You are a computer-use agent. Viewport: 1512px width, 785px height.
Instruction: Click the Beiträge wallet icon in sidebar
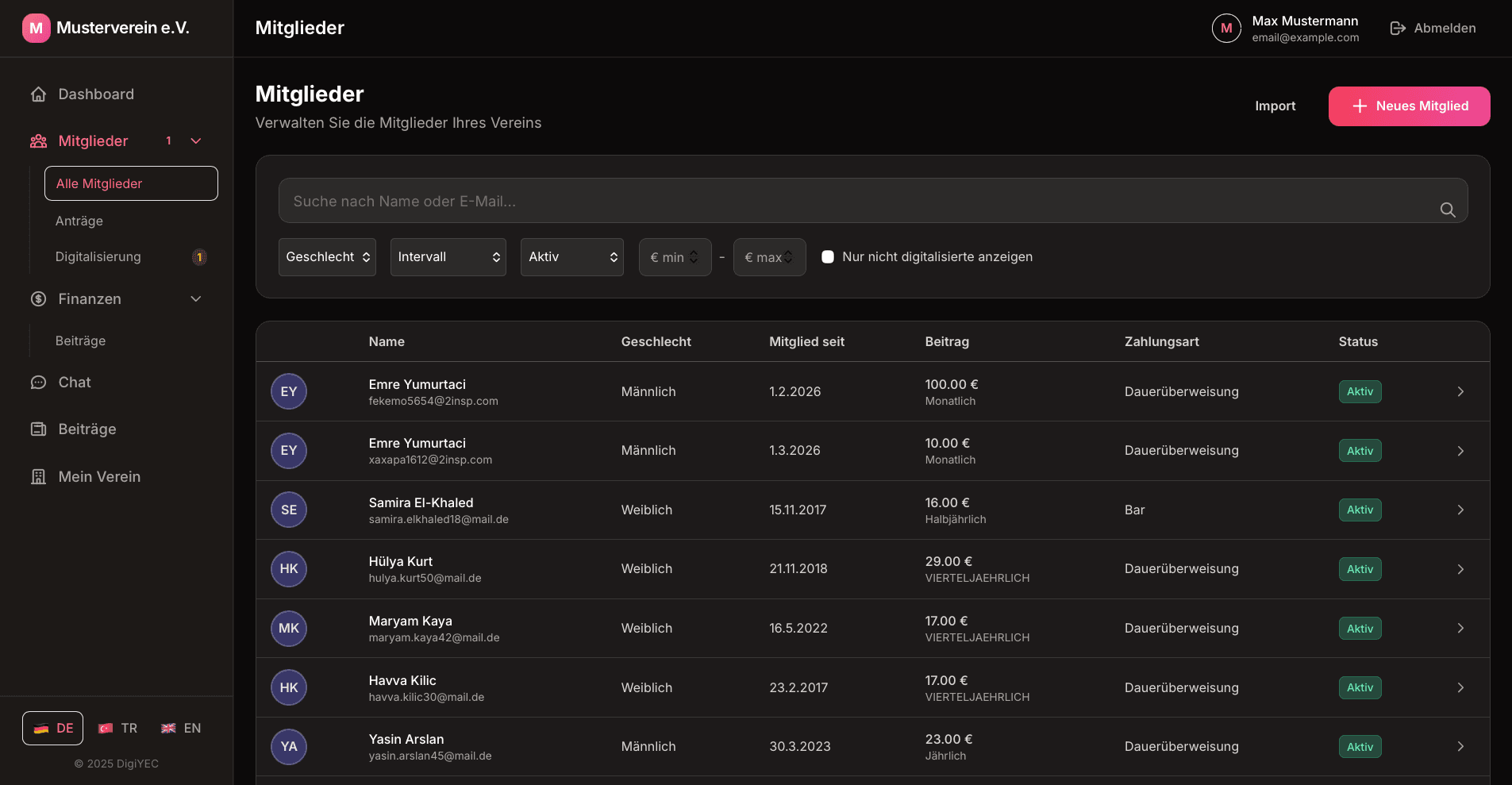(x=38, y=429)
